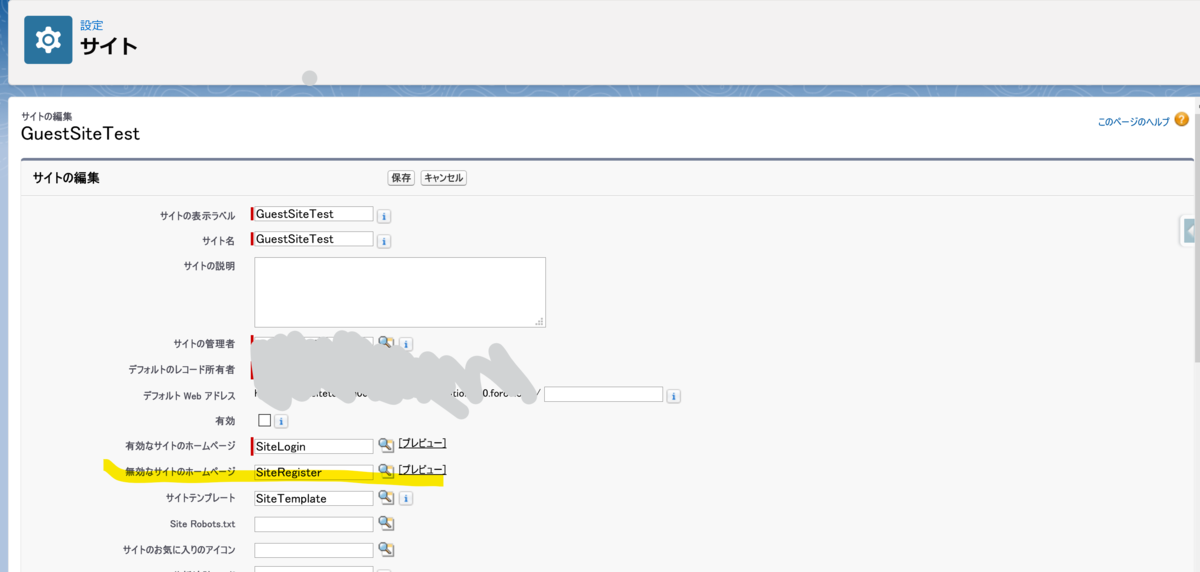Open lookup icon for Site Robots.txt
This screenshot has width=1200, height=572.
385,523
